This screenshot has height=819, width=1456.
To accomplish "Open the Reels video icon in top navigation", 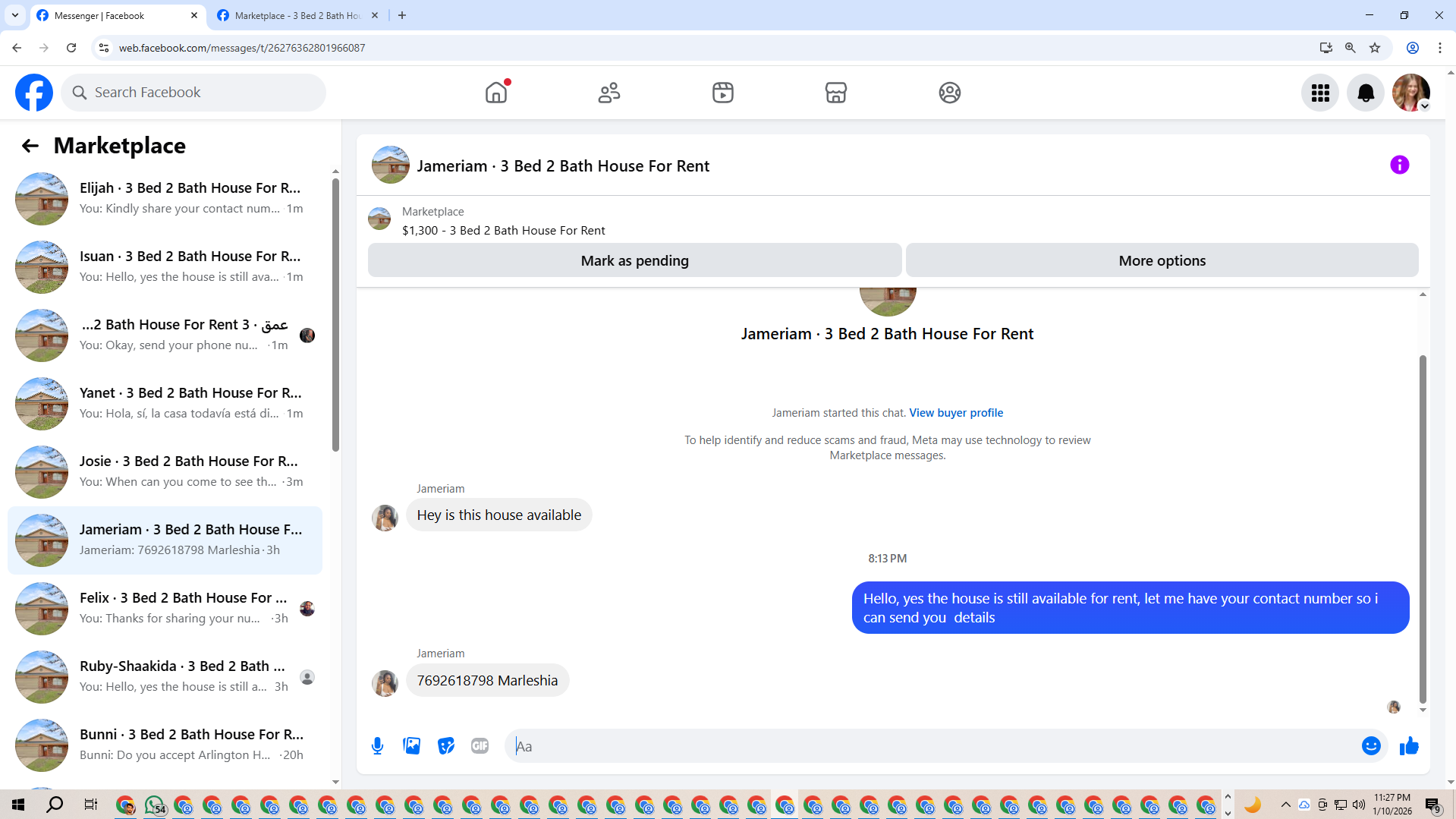I will (723, 93).
